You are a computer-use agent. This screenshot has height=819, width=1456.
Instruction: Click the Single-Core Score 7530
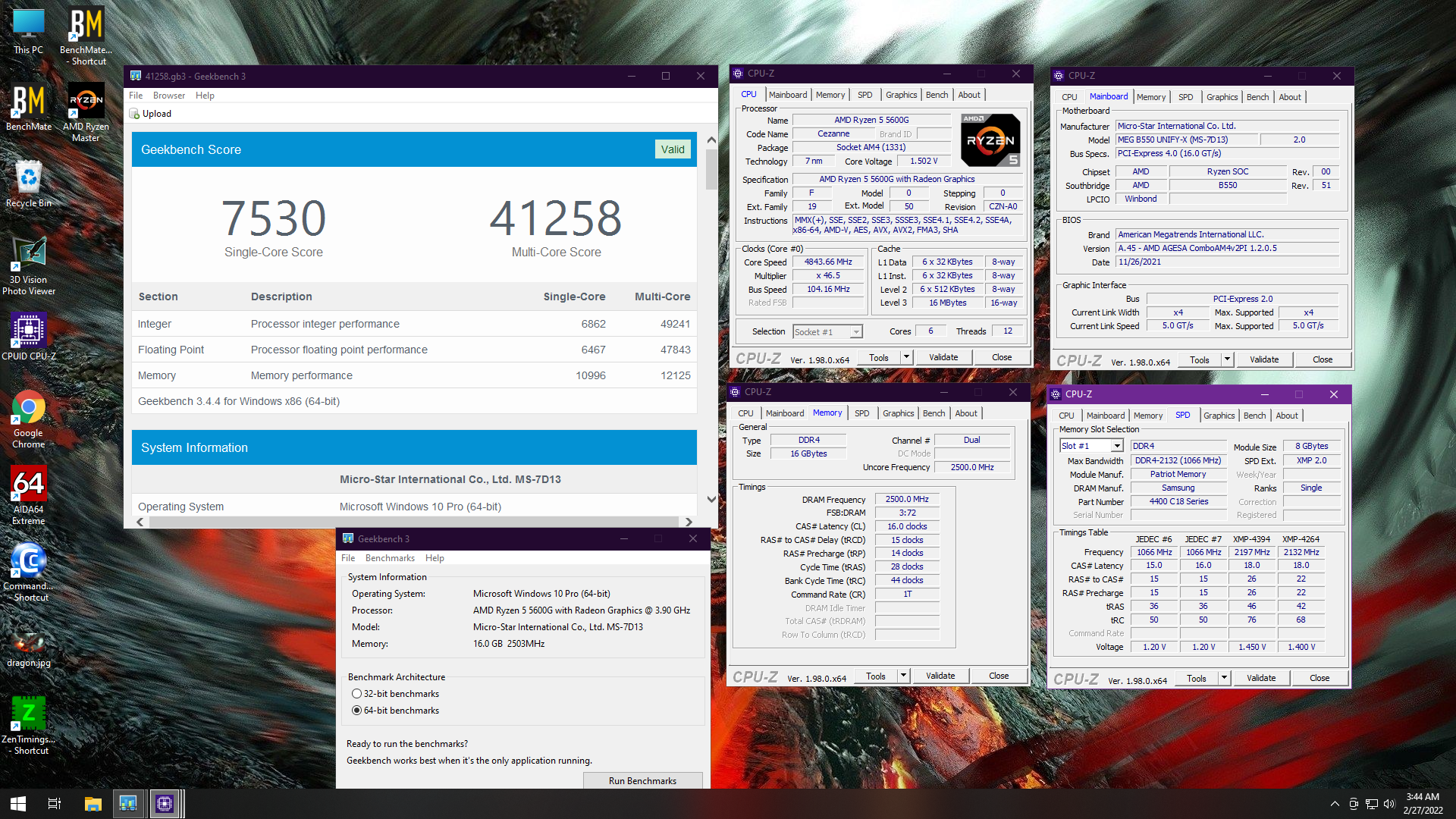coord(274,218)
